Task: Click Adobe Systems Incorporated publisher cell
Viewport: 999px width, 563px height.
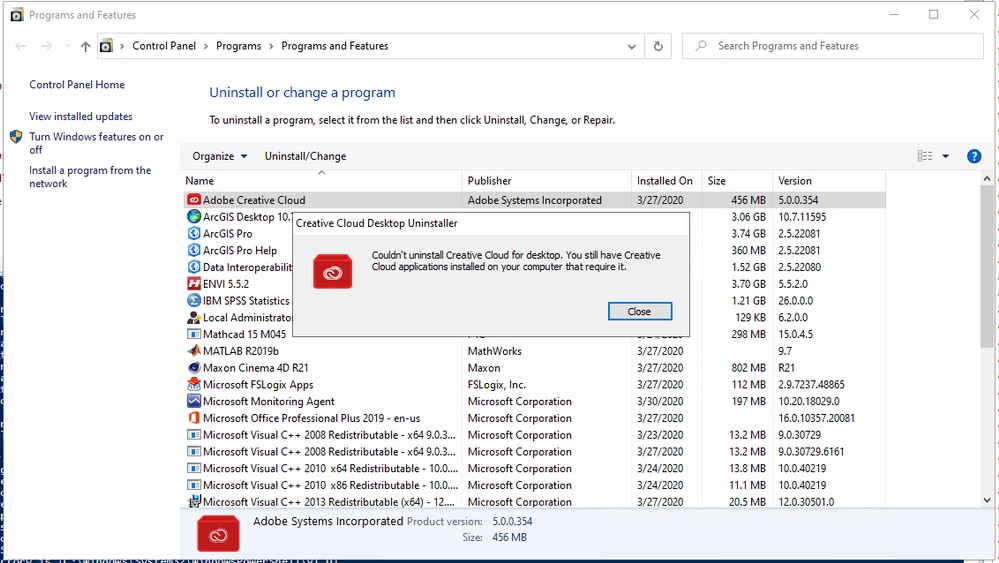Action: pyautogui.click(x=535, y=200)
